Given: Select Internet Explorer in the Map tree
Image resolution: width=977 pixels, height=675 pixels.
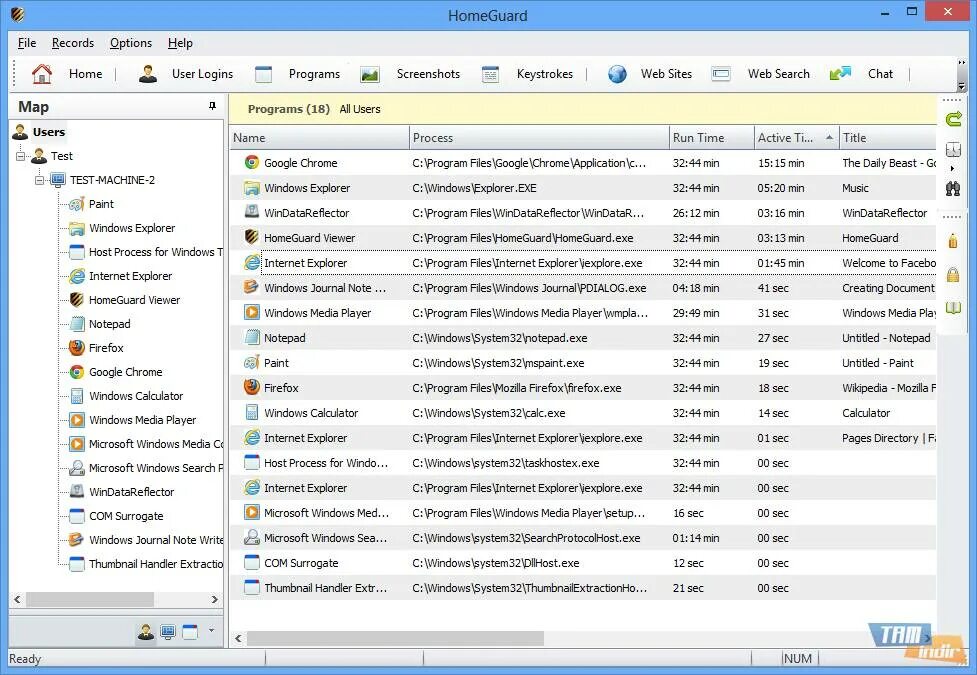Looking at the screenshot, I should tap(120, 276).
